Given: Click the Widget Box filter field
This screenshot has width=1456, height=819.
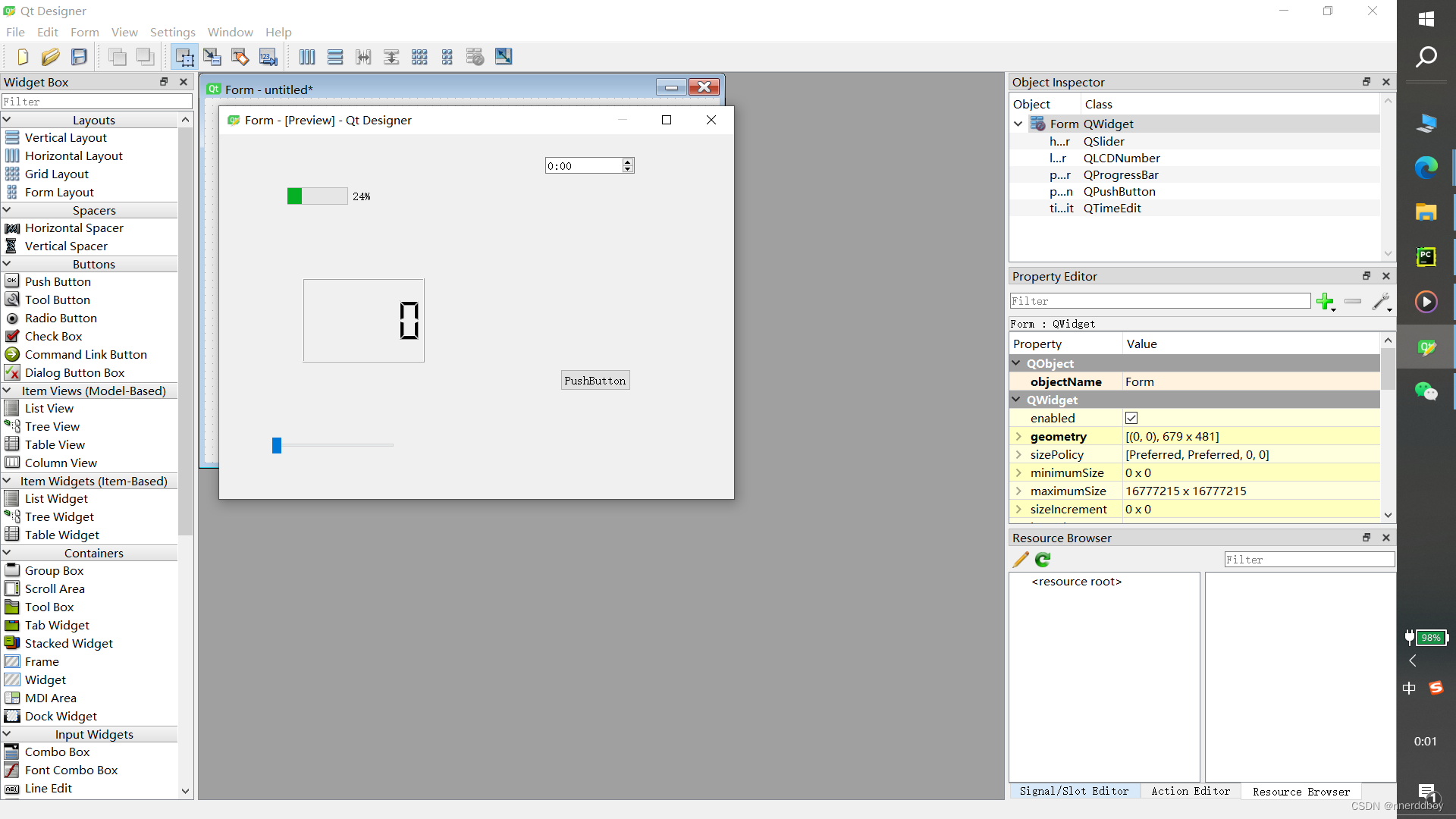Looking at the screenshot, I should pos(97,102).
